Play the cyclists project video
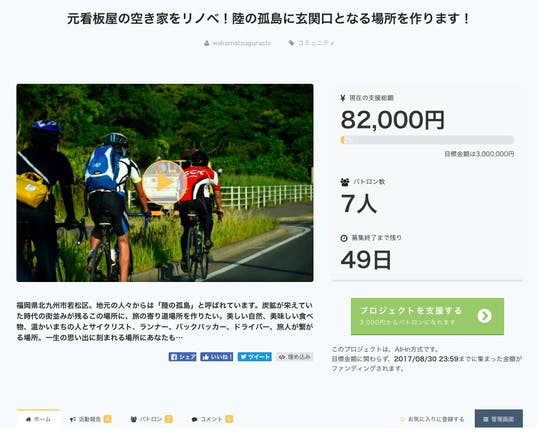Viewport: 537px width, 440px height. (164, 183)
